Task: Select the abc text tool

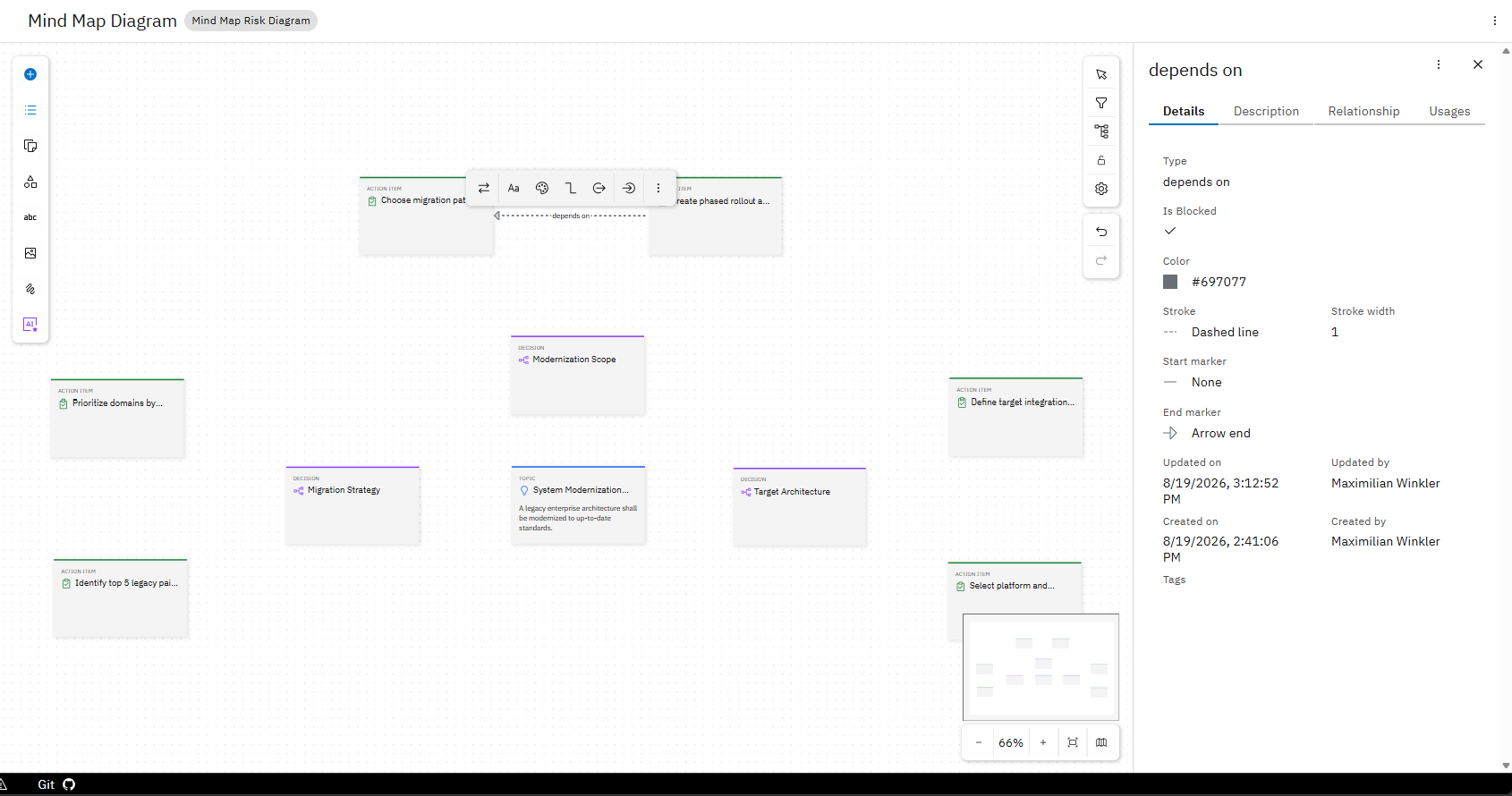Action: coord(30,217)
